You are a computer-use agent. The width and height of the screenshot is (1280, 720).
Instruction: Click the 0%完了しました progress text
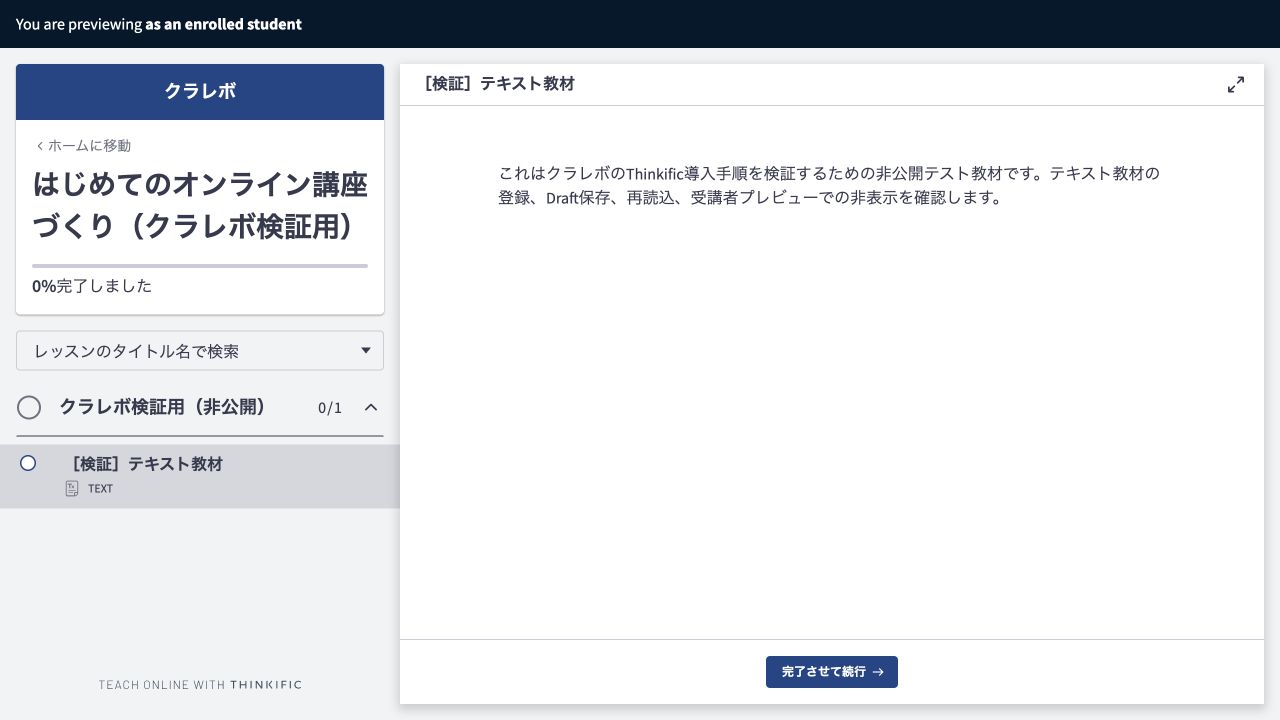click(x=92, y=286)
